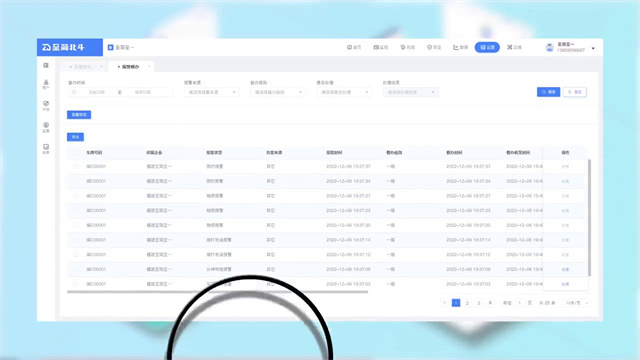Select the highlighted blue pill navigation item
Screen dimensions: 640x360
[487, 47]
